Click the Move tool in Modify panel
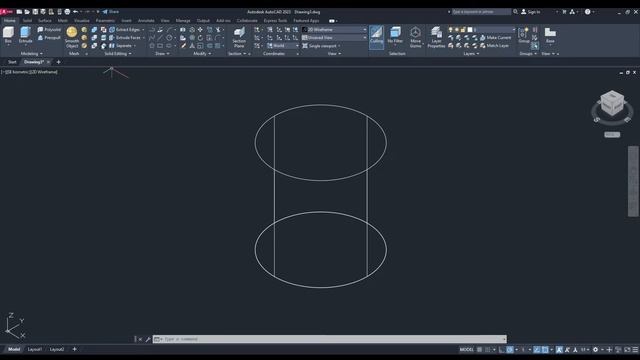 (200, 30)
